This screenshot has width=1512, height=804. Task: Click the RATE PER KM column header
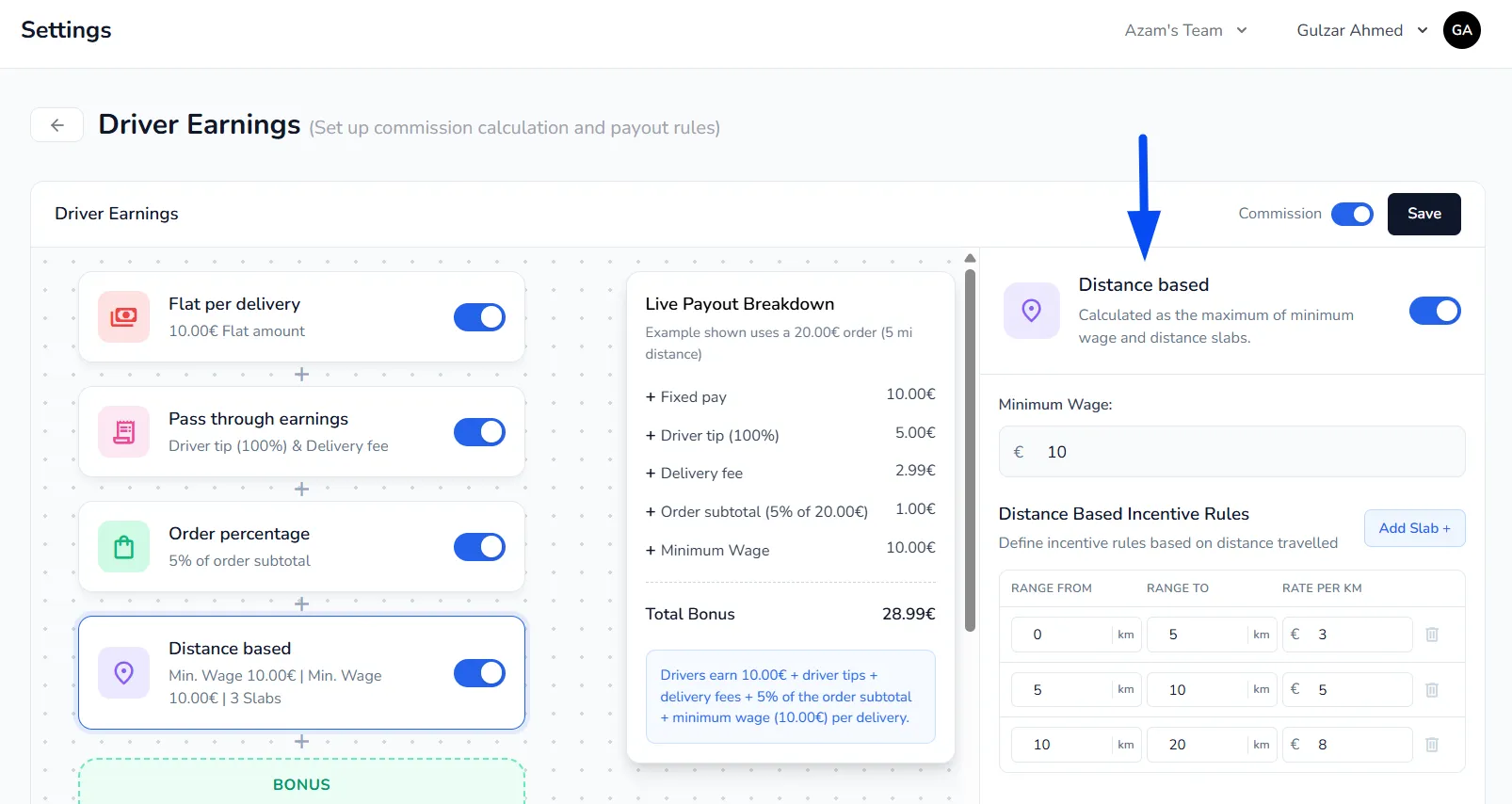tap(1322, 588)
